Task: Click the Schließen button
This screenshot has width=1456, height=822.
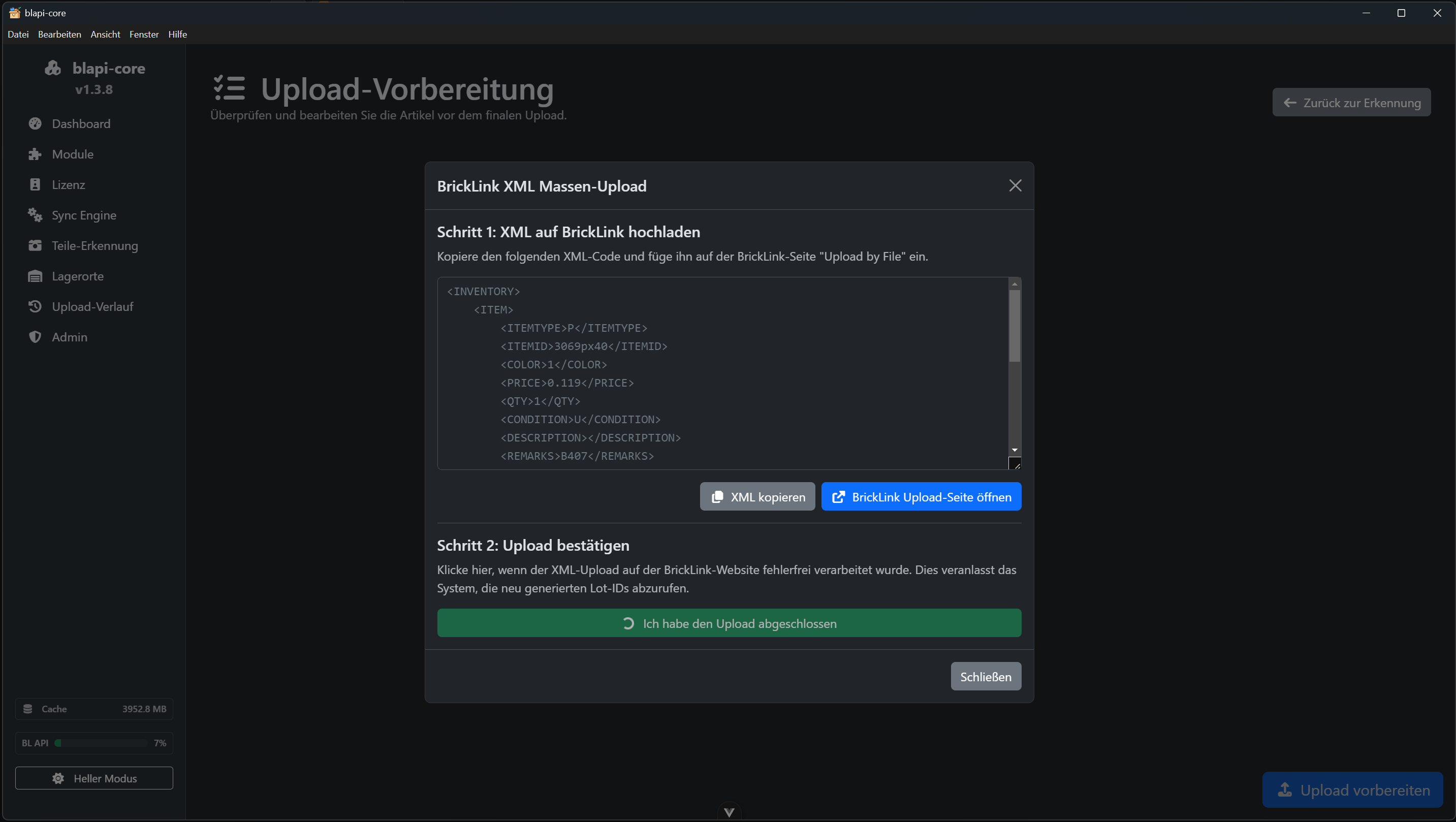Action: [x=986, y=676]
